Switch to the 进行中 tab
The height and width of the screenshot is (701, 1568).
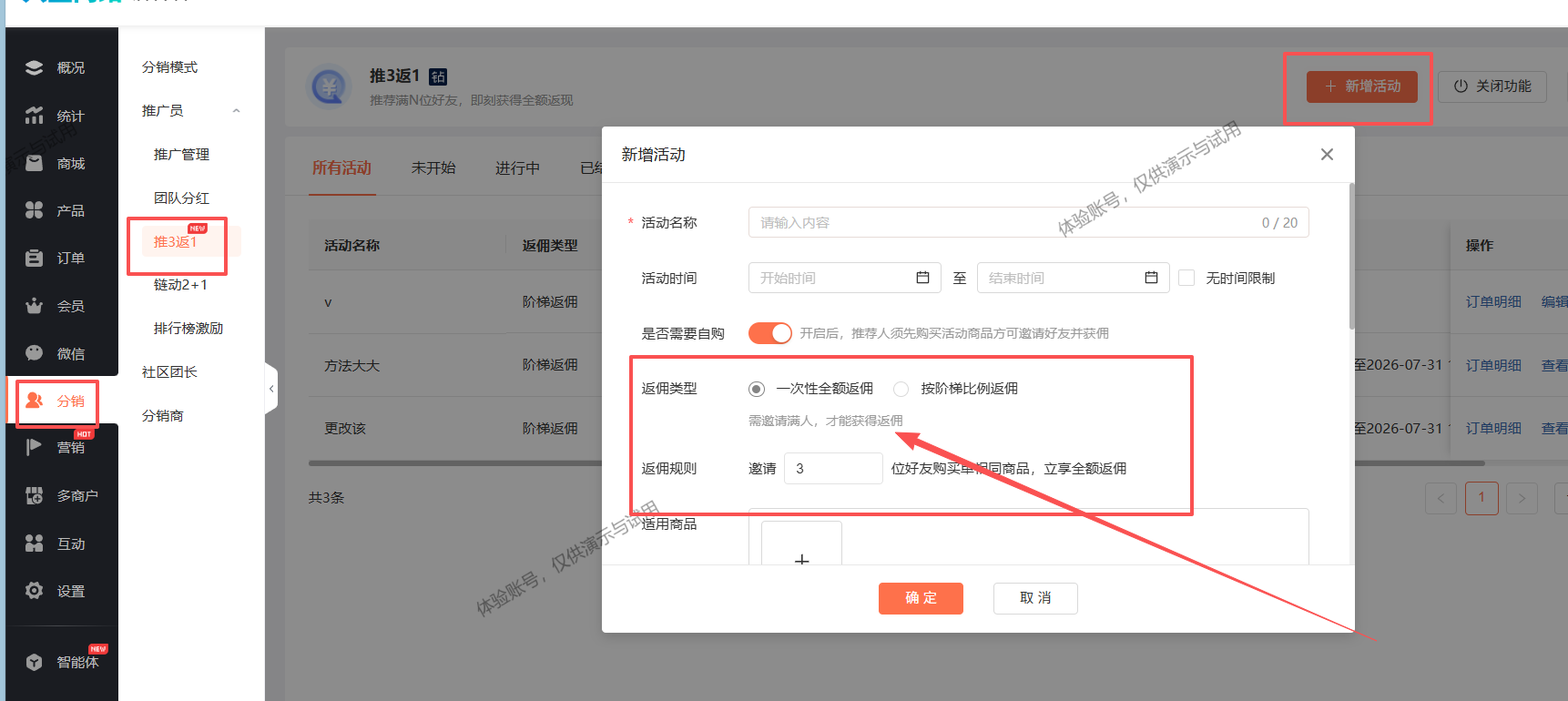coord(517,168)
